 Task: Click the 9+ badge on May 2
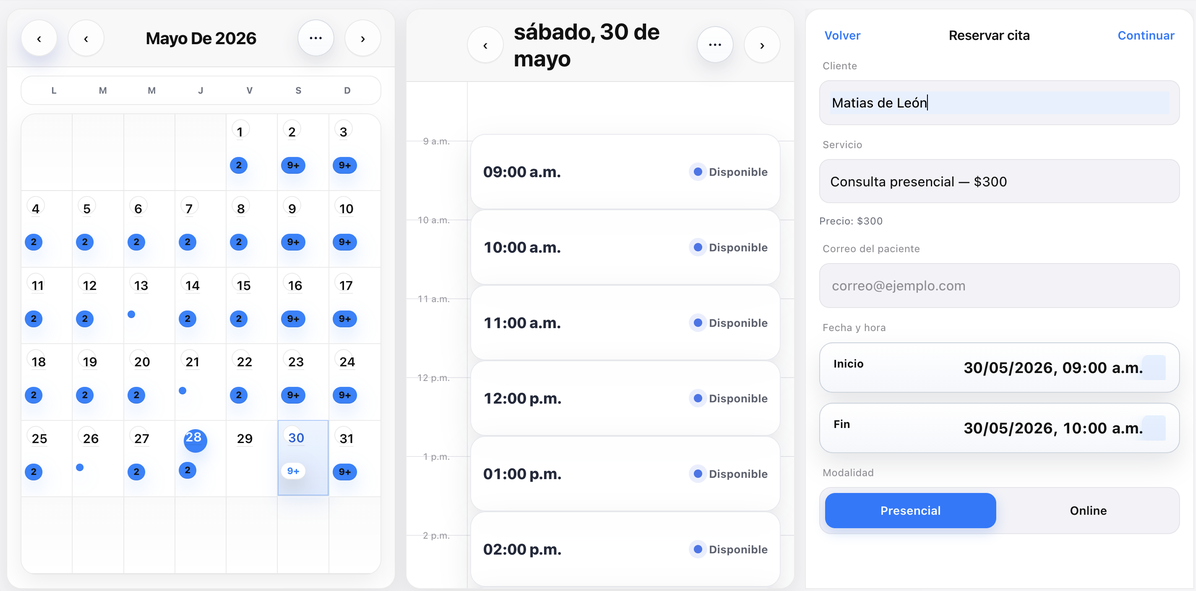tap(294, 165)
